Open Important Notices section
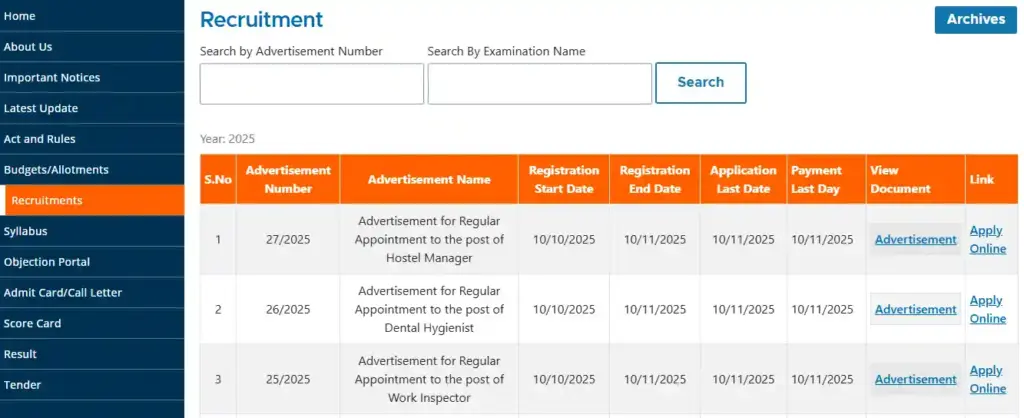 (52, 78)
